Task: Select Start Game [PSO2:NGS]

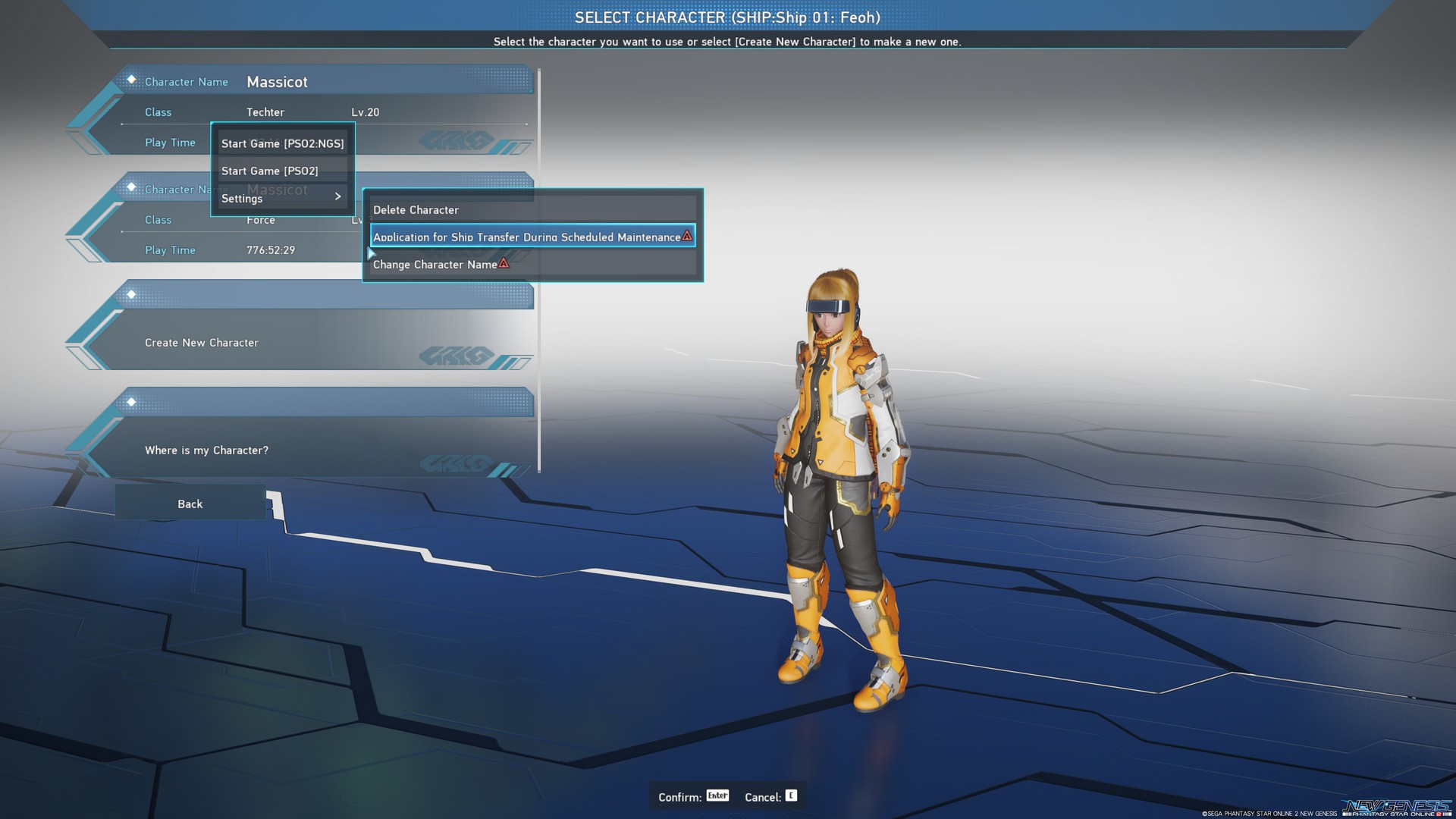Action: point(282,143)
